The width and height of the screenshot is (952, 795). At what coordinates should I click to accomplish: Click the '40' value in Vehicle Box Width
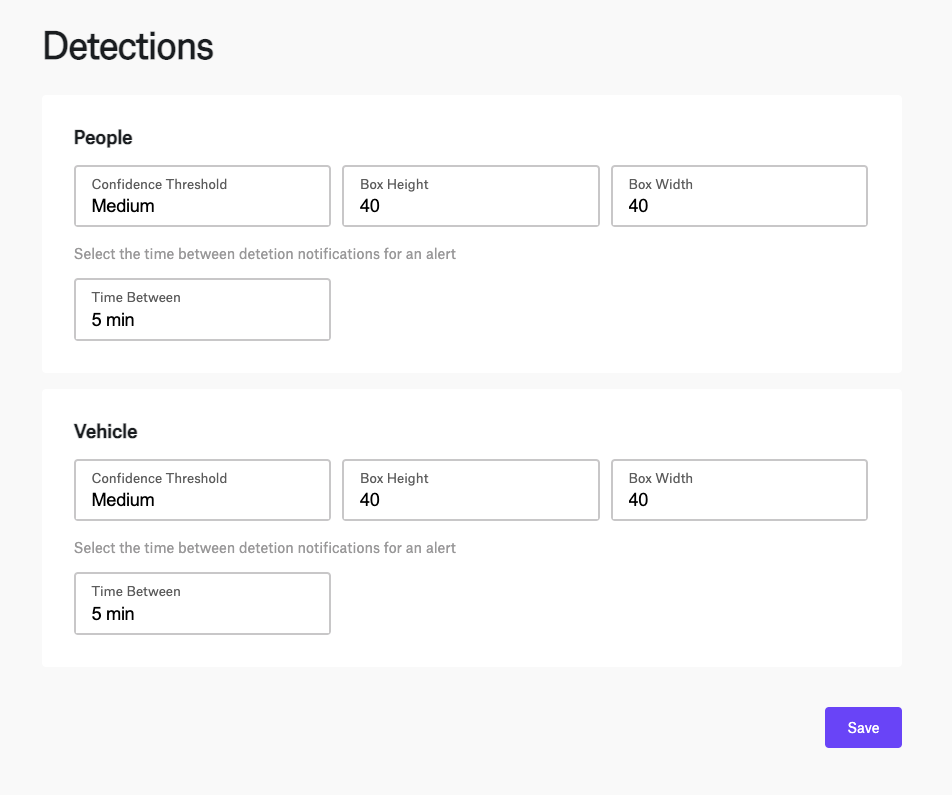(x=638, y=500)
